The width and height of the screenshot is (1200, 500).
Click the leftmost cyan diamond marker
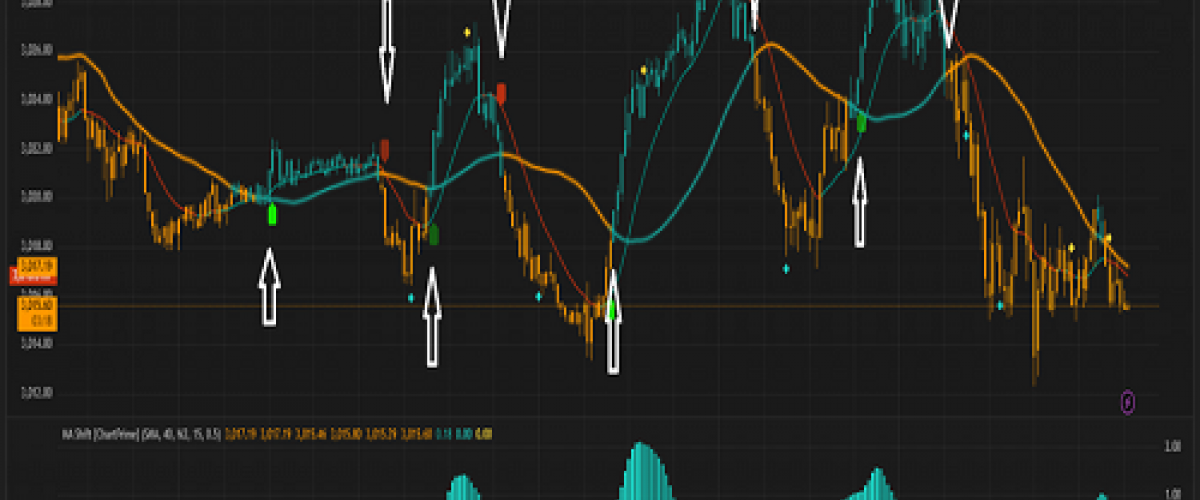(410, 297)
